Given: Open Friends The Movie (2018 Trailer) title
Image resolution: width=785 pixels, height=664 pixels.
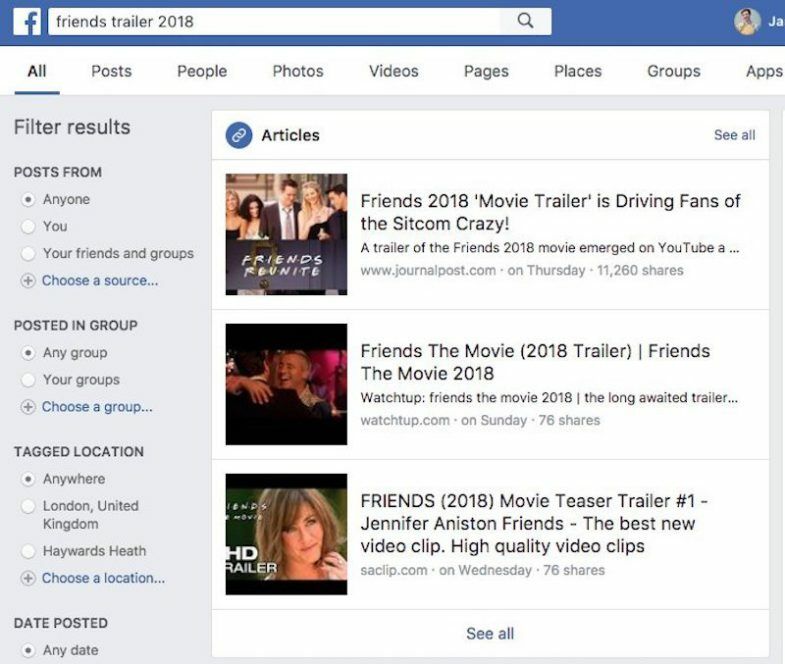Looking at the screenshot, I should 535,362.
